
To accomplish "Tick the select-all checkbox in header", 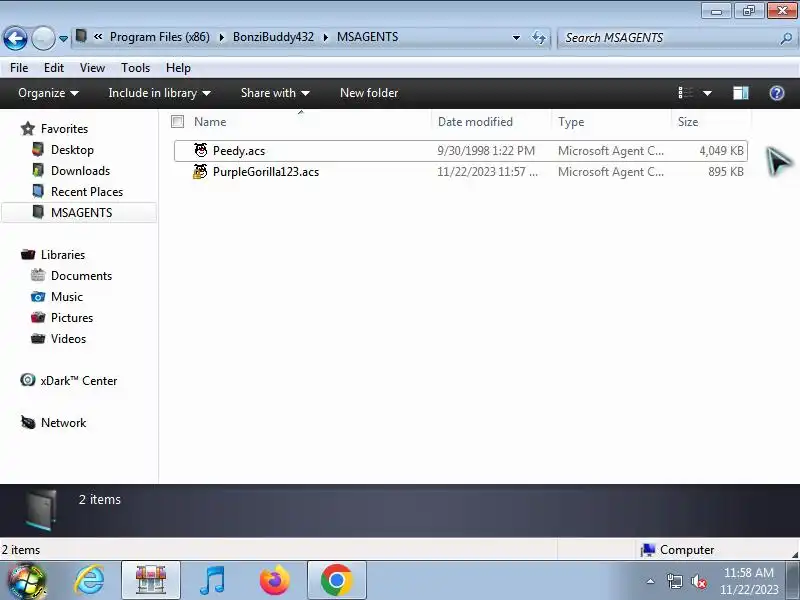I will pyautogui.click(x=178, y=121).
